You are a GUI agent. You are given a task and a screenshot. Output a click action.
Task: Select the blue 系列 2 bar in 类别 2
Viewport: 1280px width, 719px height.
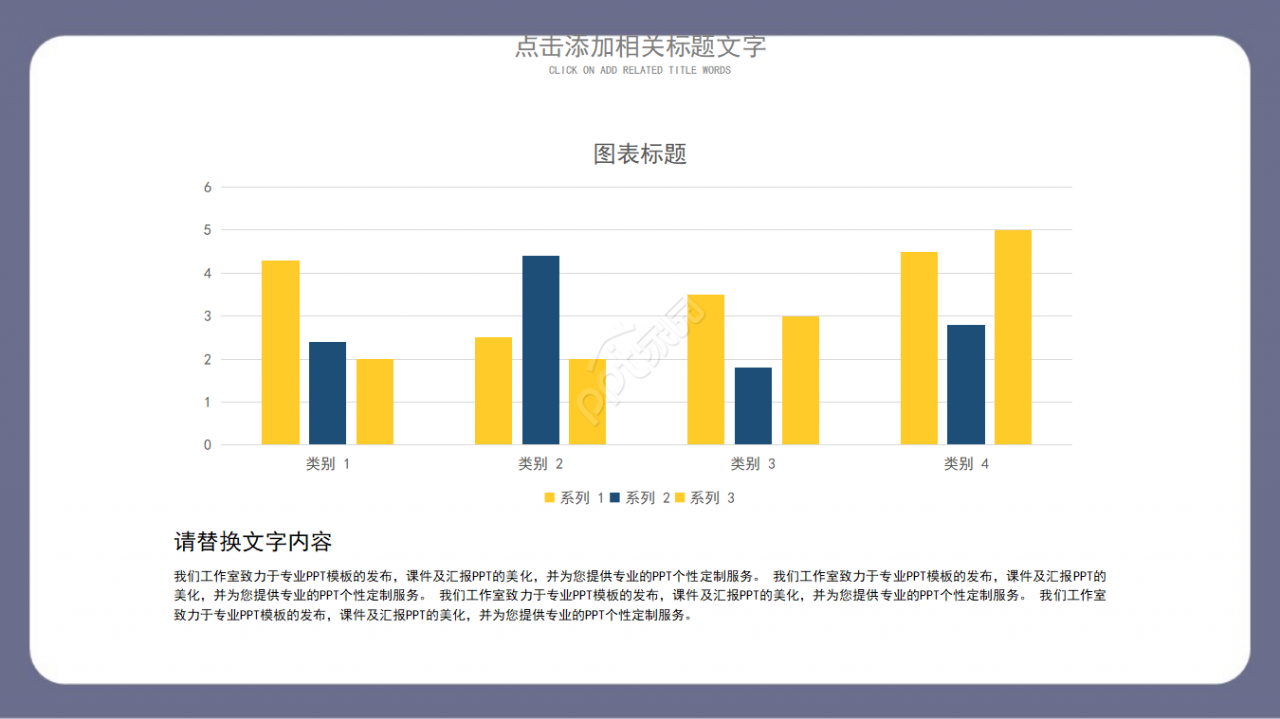point(541,350)
